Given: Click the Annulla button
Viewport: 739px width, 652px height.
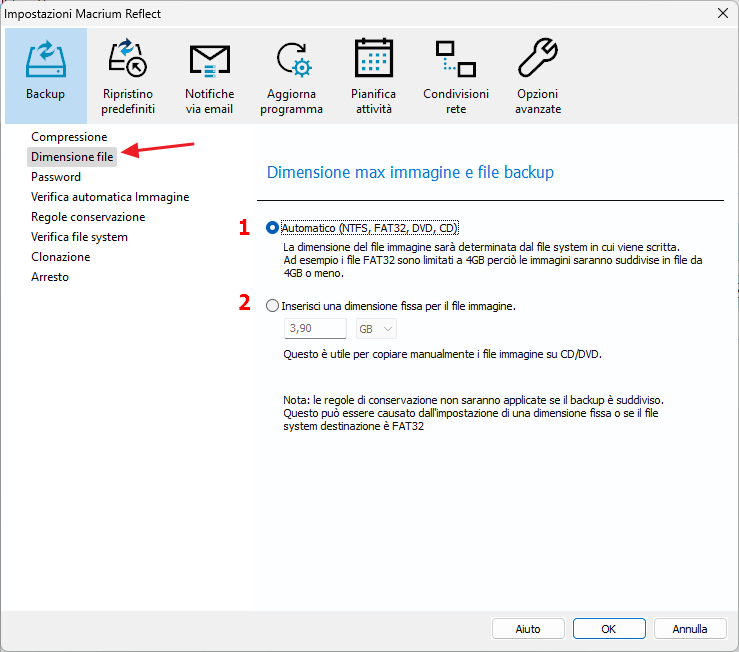Looking at the screenshot, I should pyautogui.click(x=690, y=629).
